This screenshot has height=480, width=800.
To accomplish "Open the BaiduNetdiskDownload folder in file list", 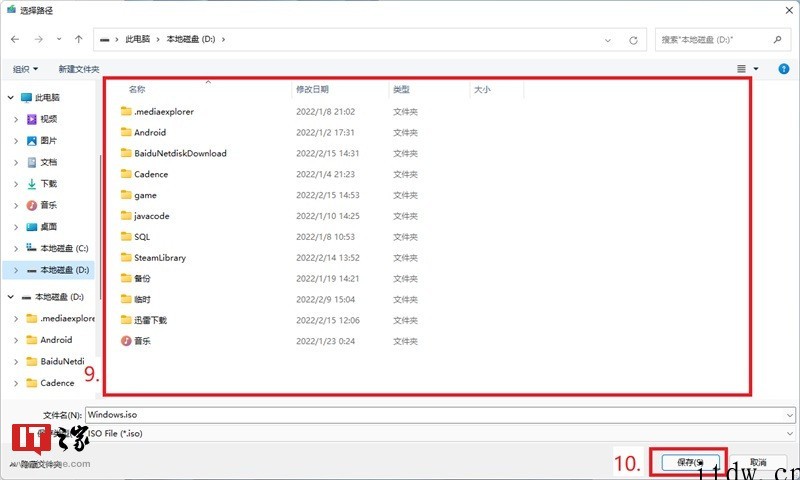I will [180, 153].
